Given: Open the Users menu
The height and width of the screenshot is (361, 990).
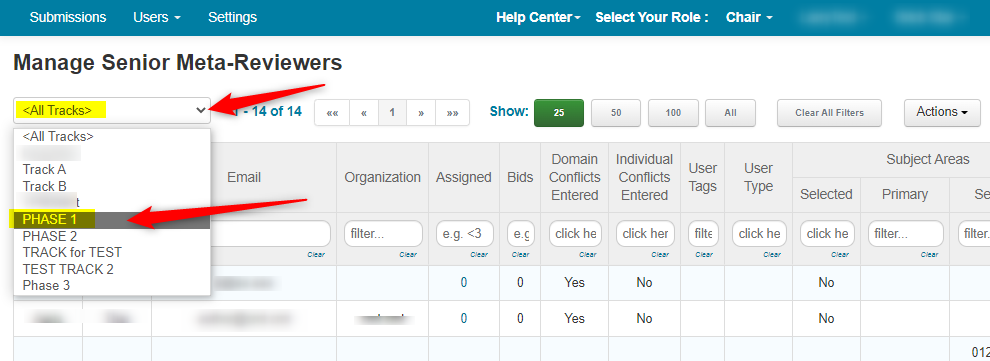Looking at the screenshot, I should pyautogui.click(x=157, y=18).
